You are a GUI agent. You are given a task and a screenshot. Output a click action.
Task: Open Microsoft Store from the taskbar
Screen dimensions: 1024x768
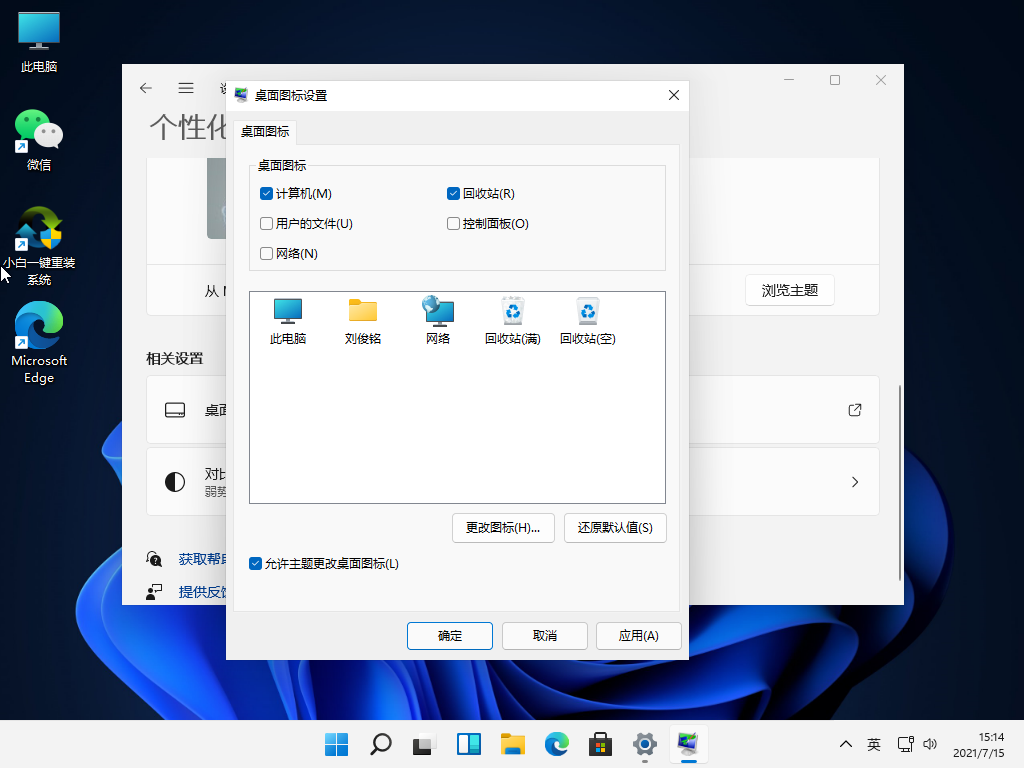click(x=599, y=744)
